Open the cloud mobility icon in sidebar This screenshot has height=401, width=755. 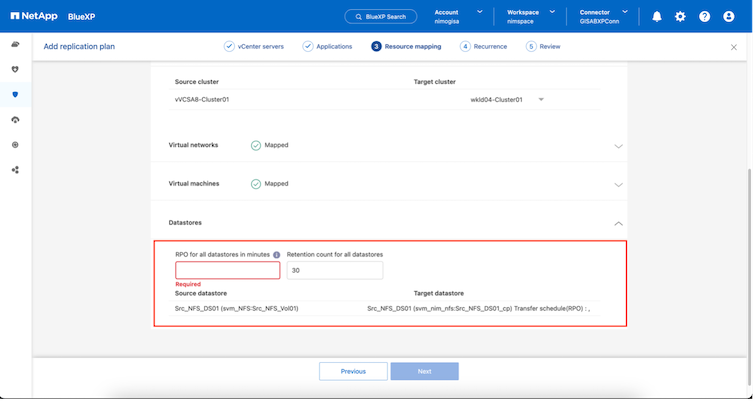pos(15,120)
